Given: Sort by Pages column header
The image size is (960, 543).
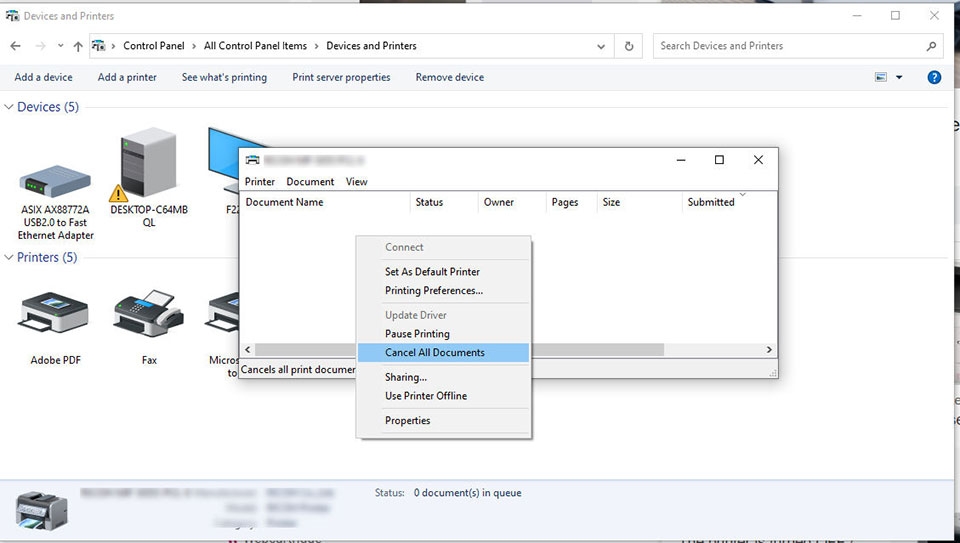Looking at the screenshot, I should 571,202.
